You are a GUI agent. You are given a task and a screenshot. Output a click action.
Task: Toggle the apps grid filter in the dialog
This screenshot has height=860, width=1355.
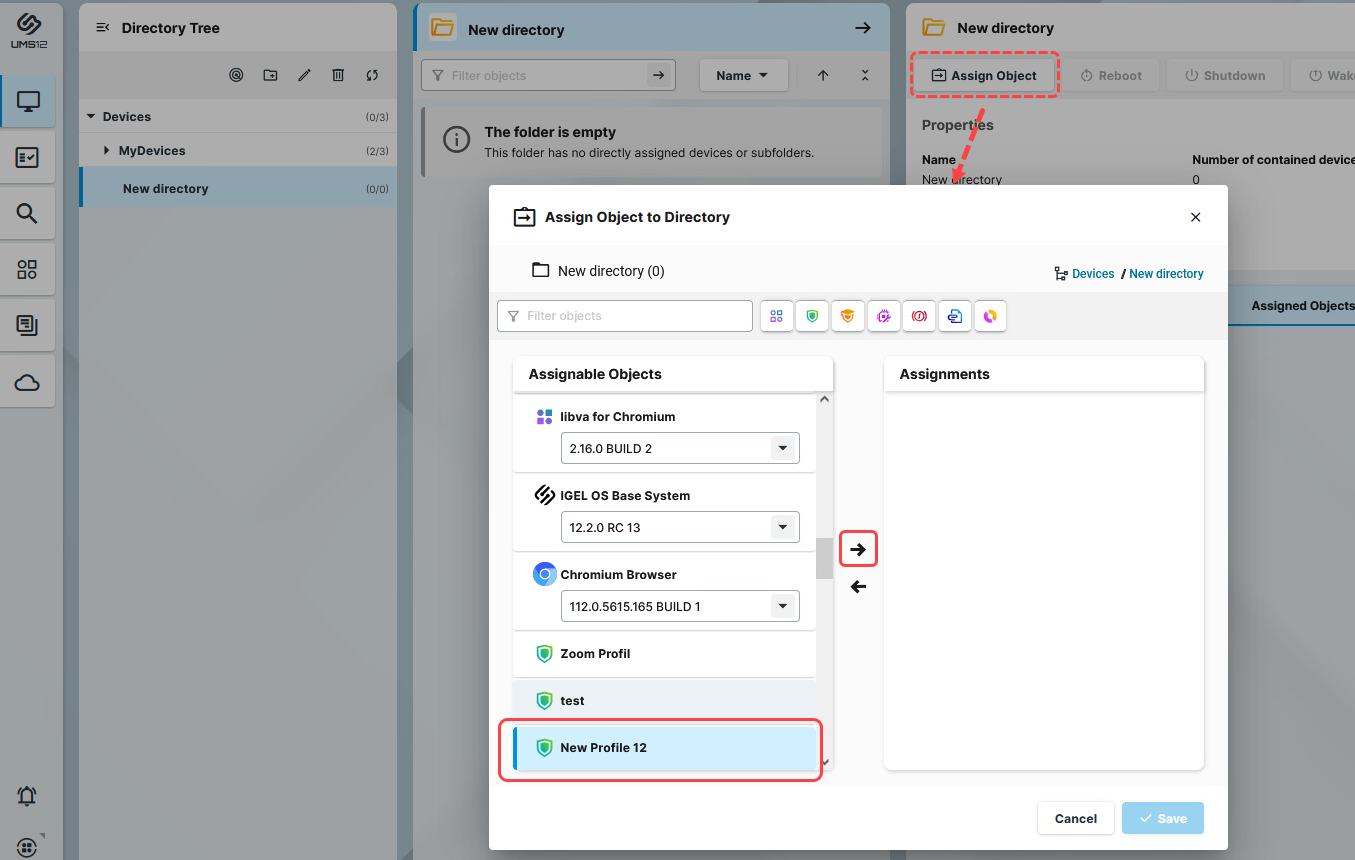click(777, 316)
